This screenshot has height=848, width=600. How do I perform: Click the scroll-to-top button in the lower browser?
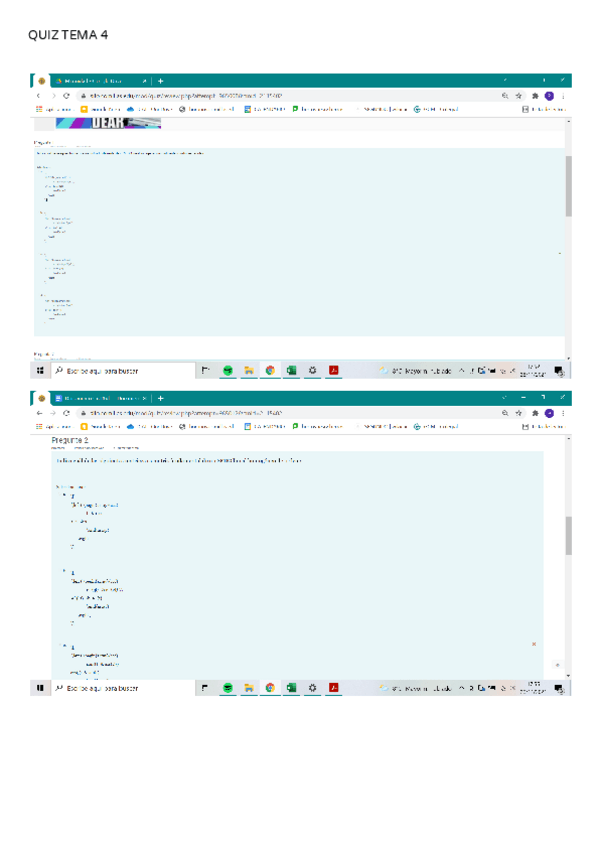pyautogui.click(x=557, y=665)
